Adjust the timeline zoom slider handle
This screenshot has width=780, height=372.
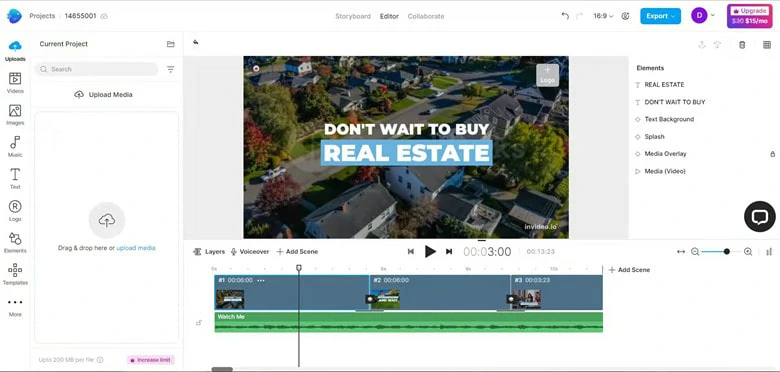click(x=727, y=252)
